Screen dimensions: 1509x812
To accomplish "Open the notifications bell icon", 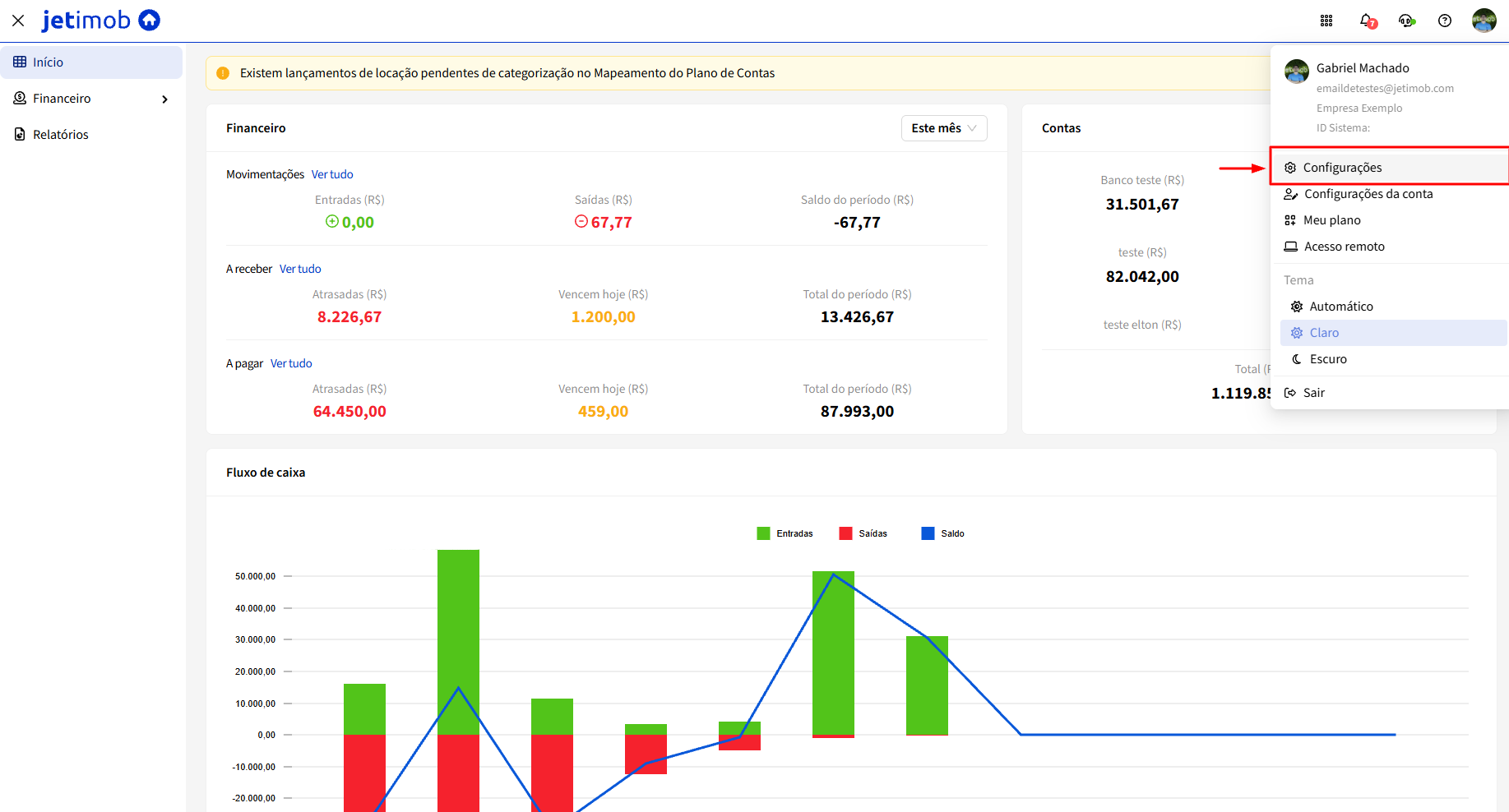I will coord(1368,21).
